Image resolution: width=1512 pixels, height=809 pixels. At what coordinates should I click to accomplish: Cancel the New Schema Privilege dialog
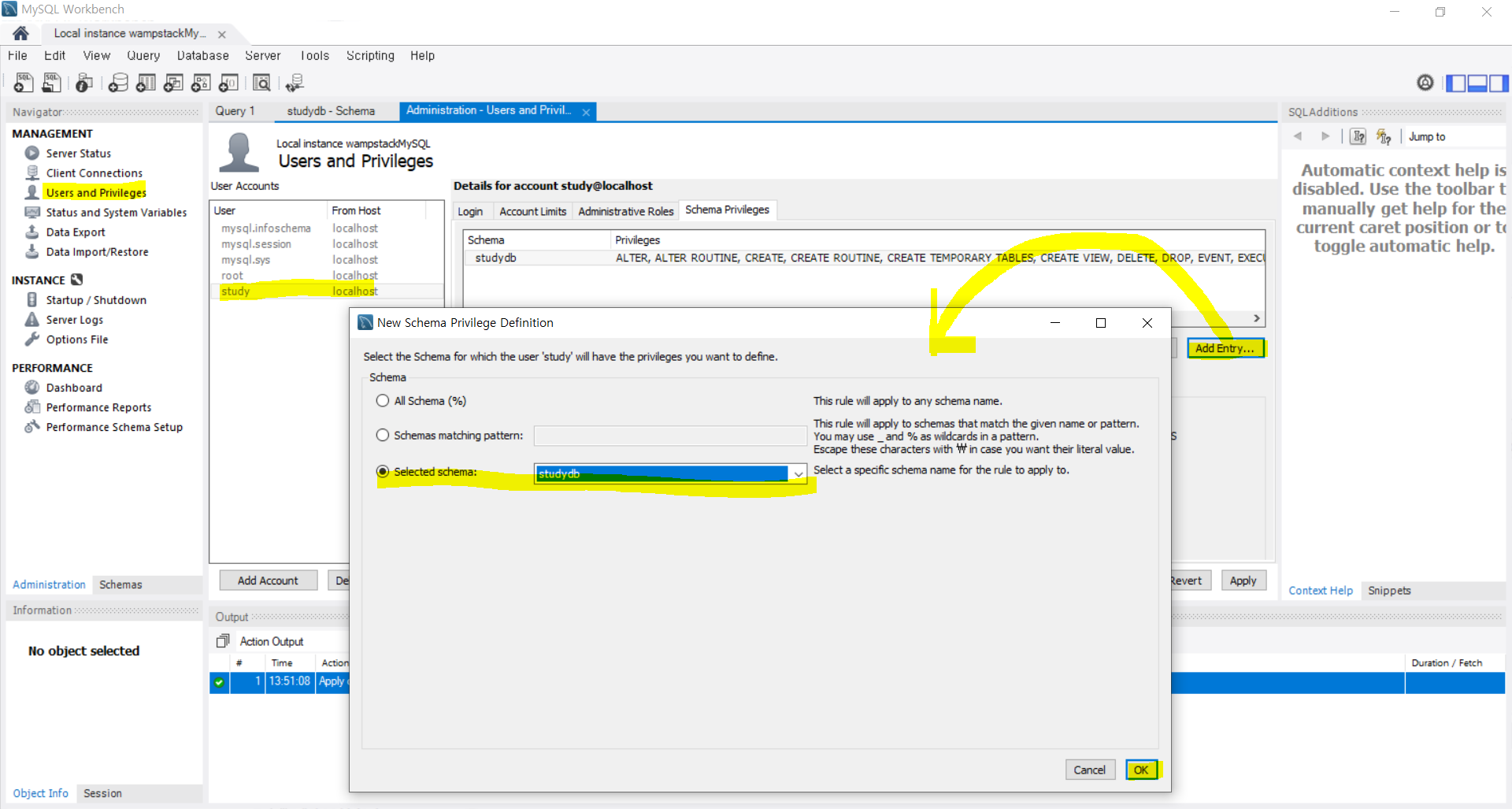(1089, 770)
